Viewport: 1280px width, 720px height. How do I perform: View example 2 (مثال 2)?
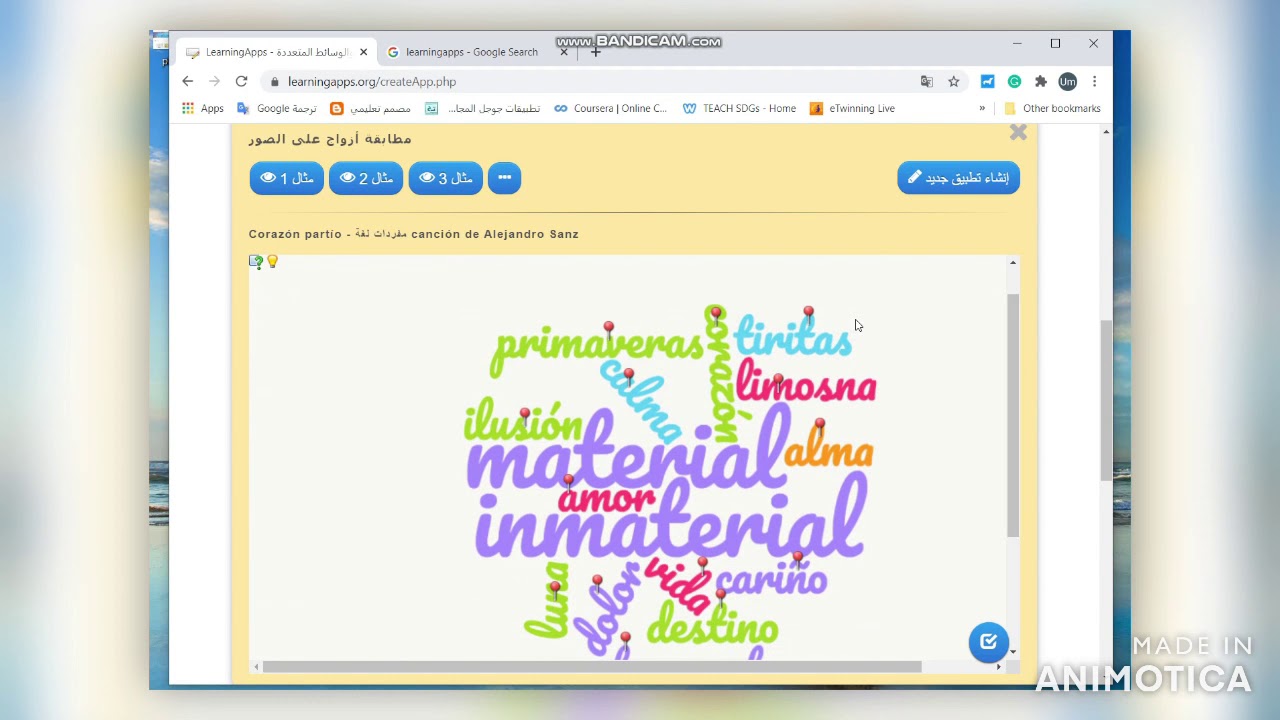click(x=366, y=178)
